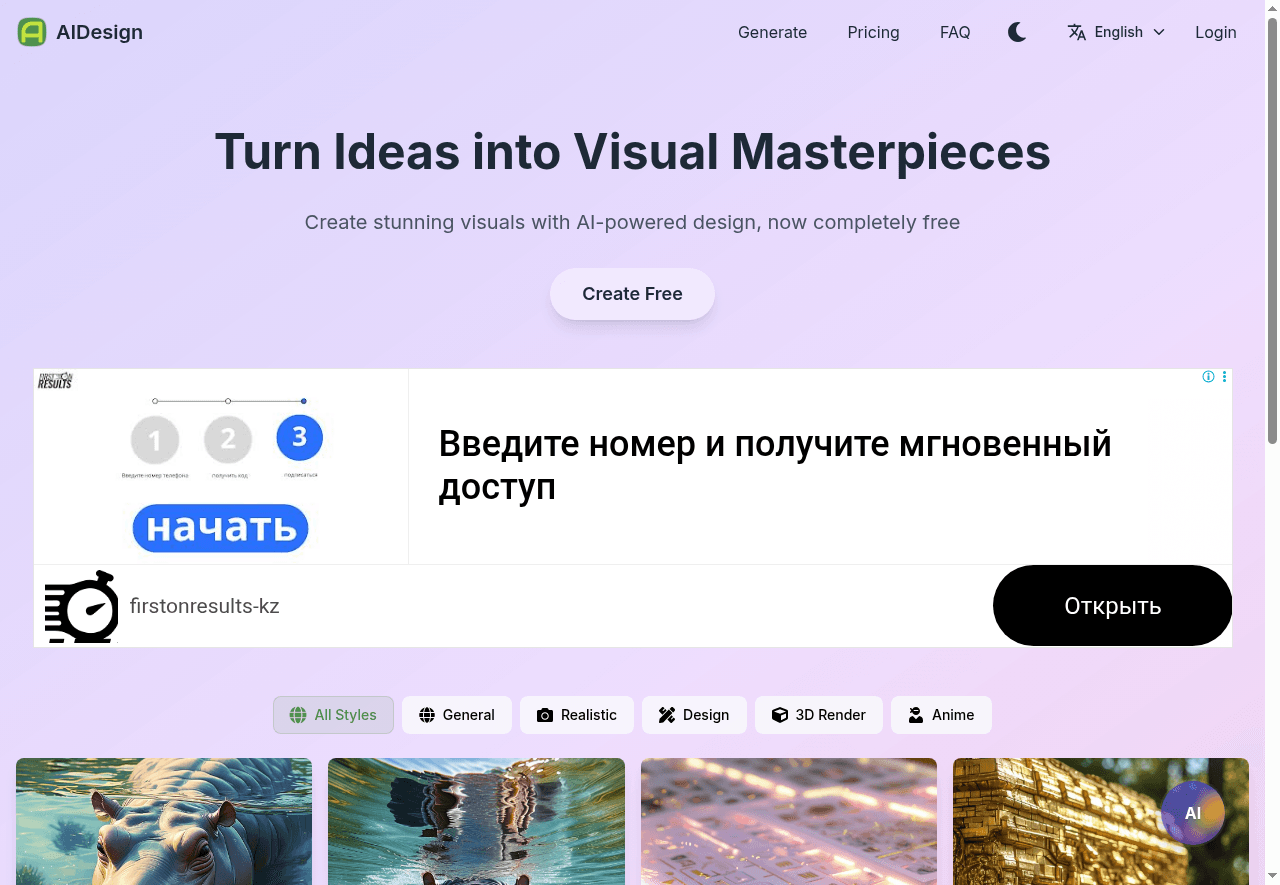Click the Login link

point(1215,32)
